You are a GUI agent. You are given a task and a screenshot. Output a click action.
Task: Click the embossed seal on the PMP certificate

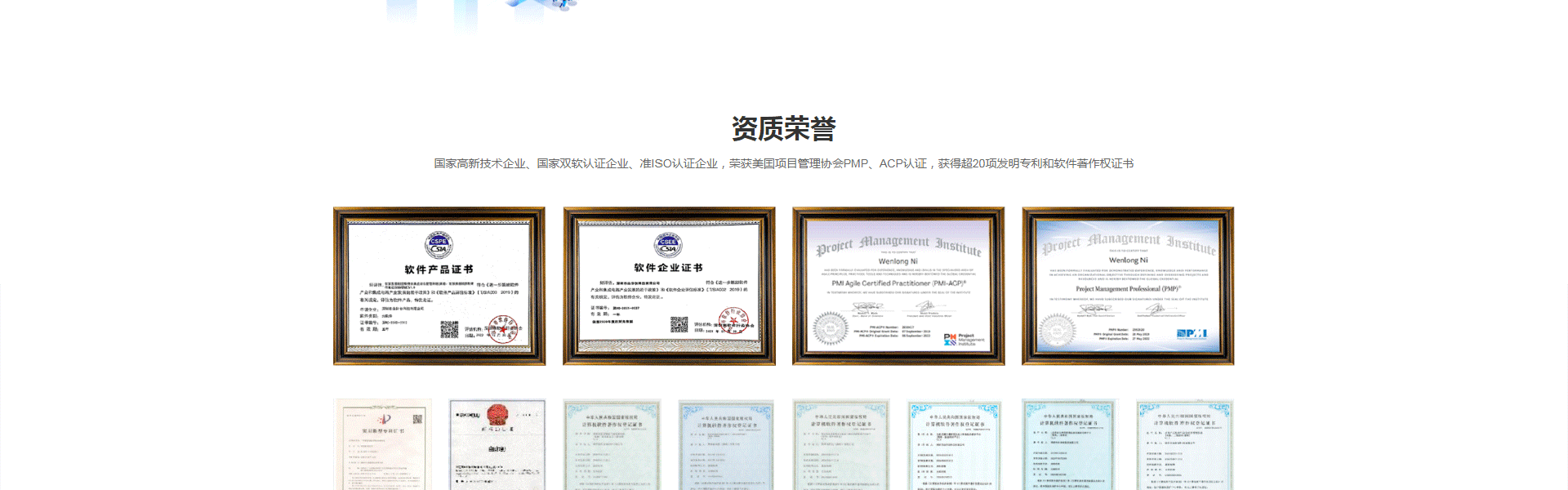1057,330
